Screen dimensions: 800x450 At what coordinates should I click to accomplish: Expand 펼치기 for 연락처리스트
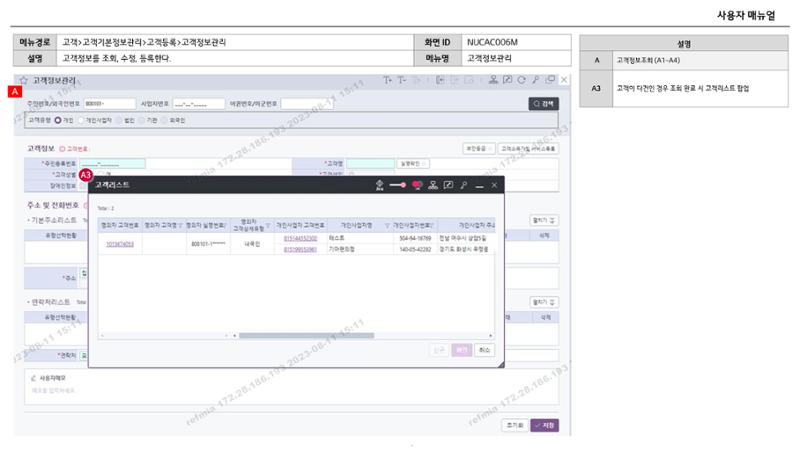coord(543,302)
